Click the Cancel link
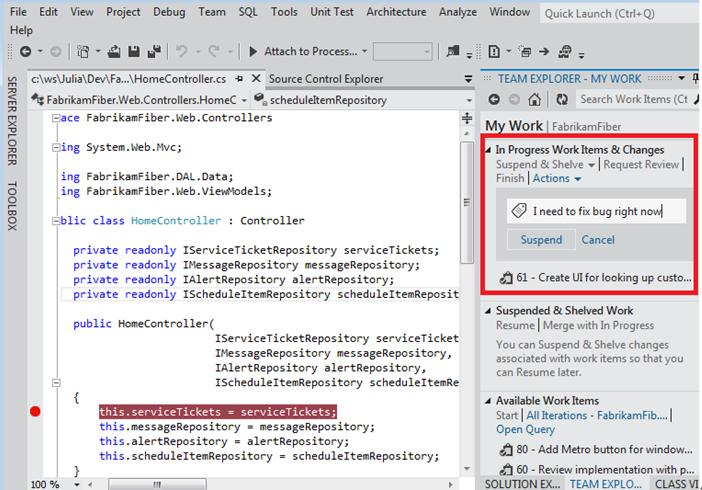 point(598,240)
